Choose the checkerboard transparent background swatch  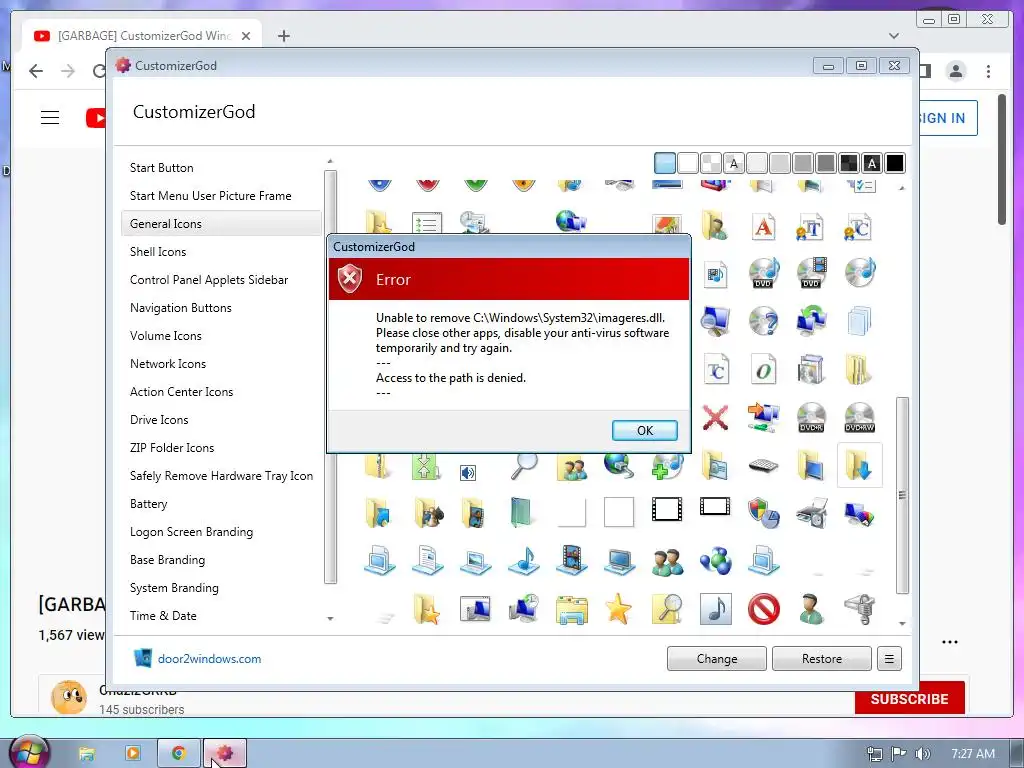tap(711, 163)
